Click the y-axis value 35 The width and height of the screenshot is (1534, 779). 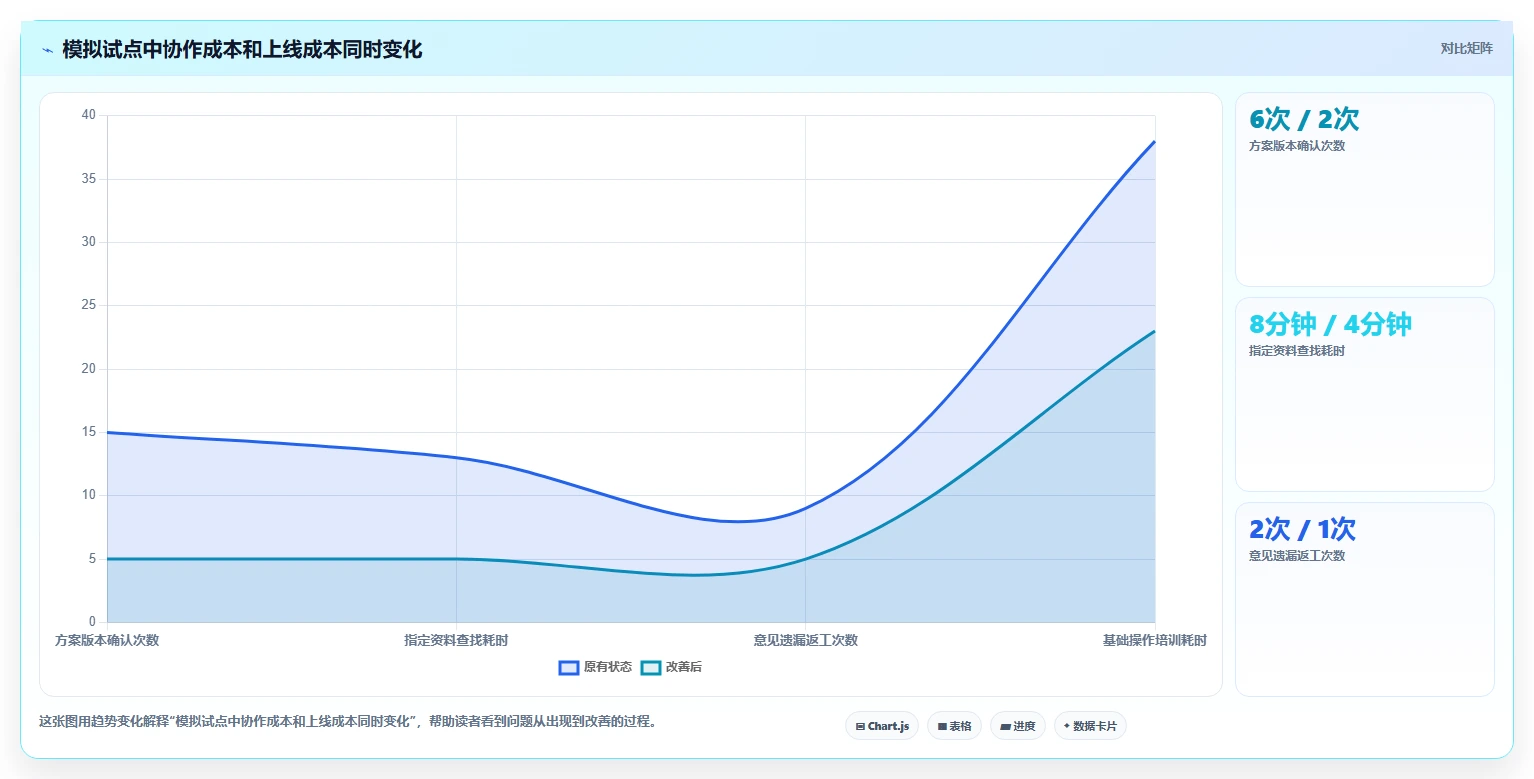pyautogui.click(x=88, y=179)
